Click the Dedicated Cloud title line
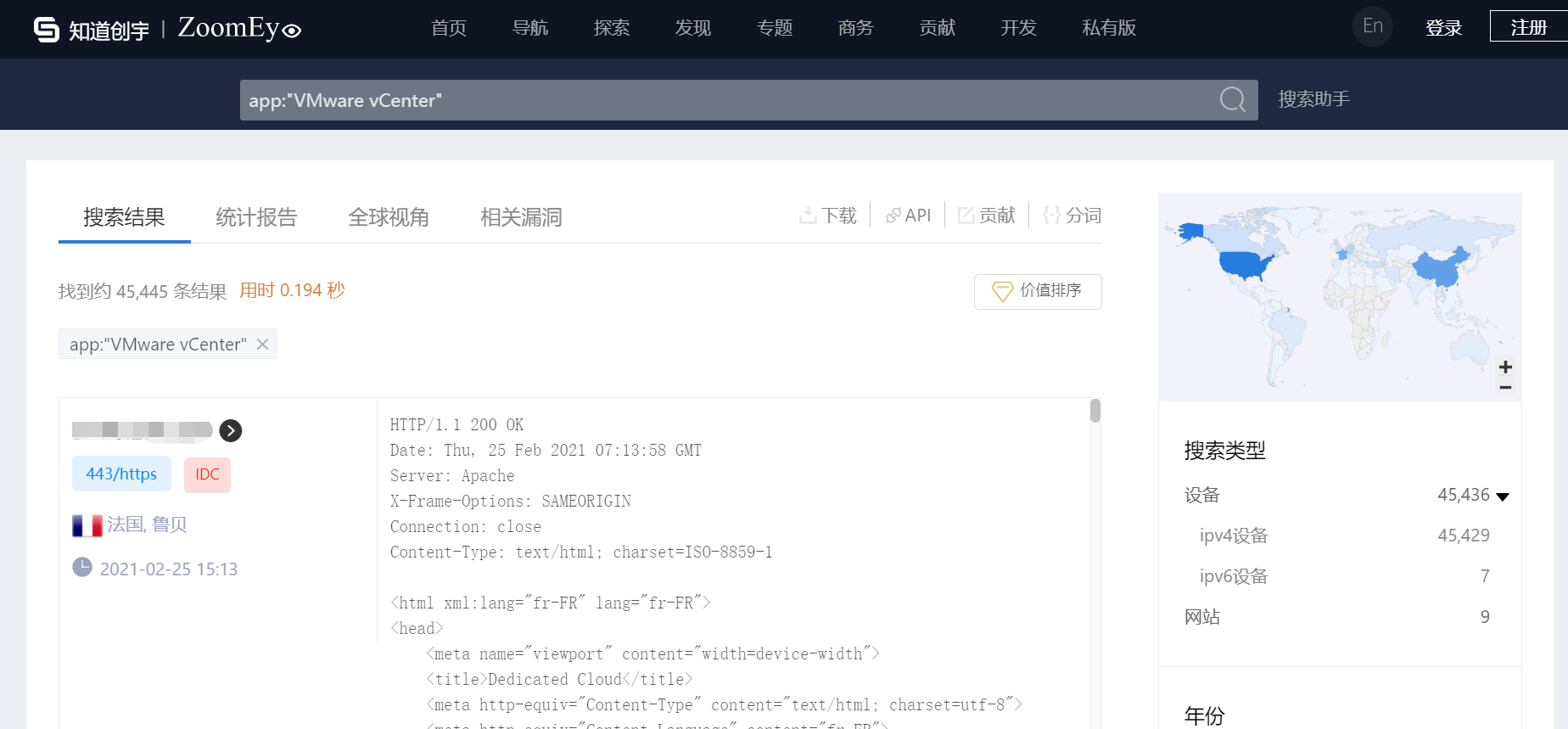The height and width of the screenshot is (729, 1568). pyautogui.click(x=559, y=680)
